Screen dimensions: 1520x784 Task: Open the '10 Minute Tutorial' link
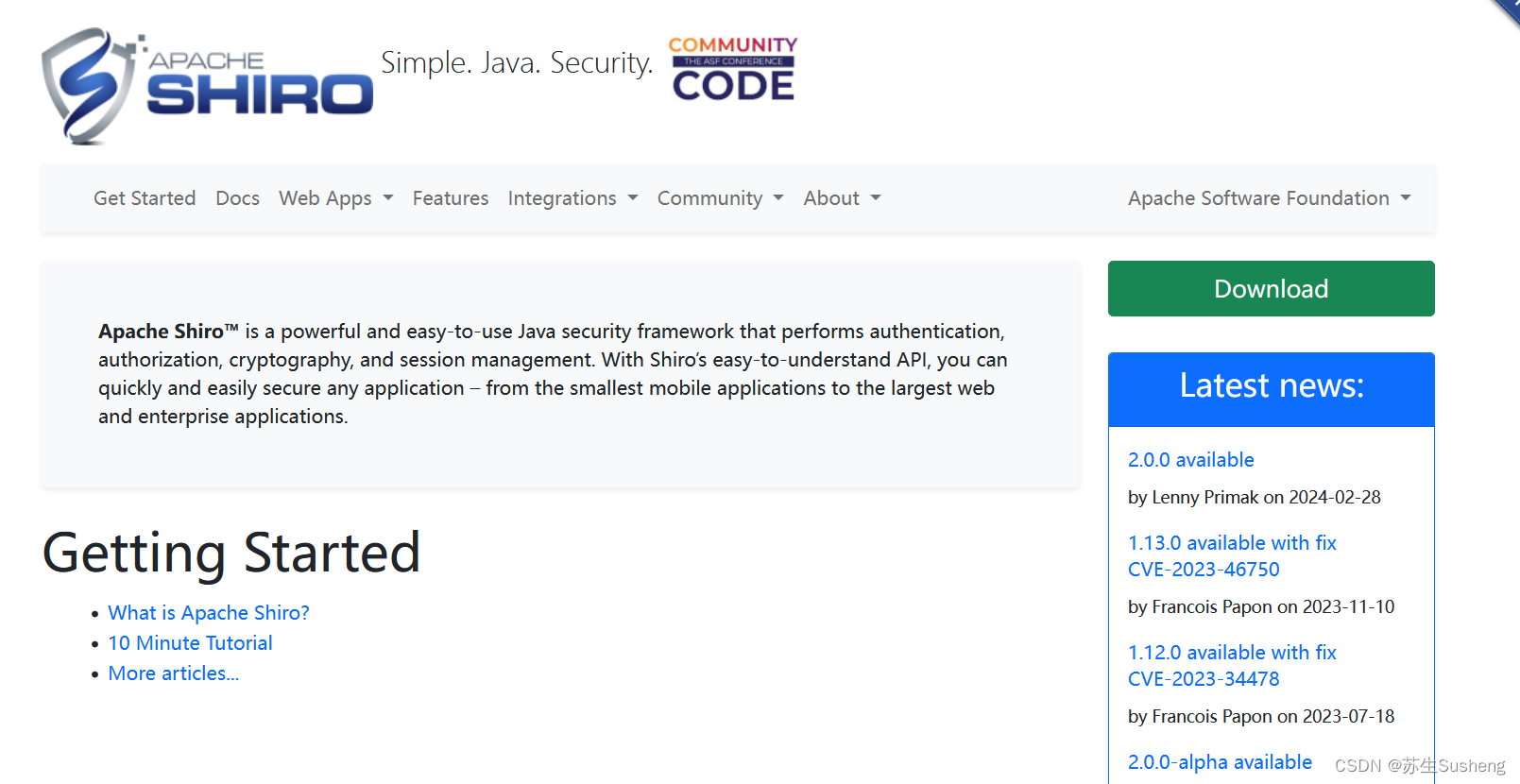point(190,643)
